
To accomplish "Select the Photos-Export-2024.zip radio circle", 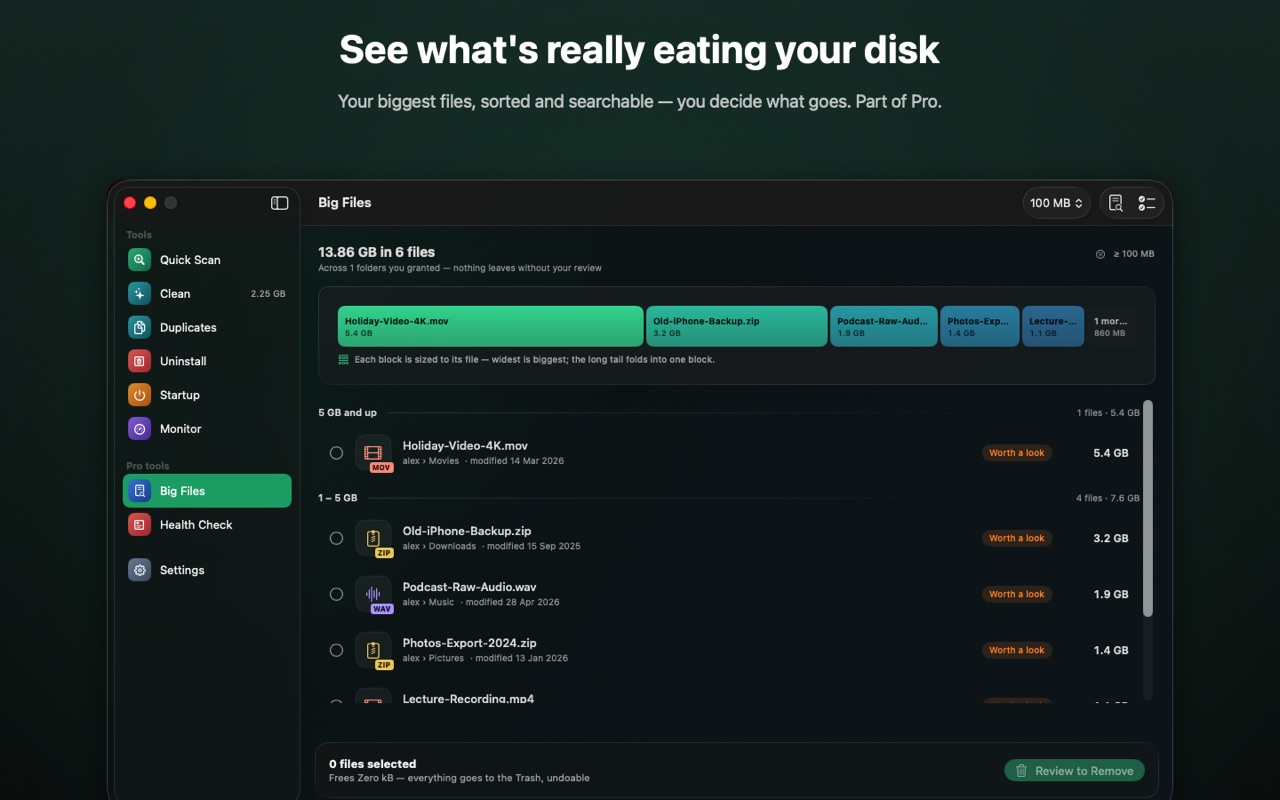I will click(336, 650).
